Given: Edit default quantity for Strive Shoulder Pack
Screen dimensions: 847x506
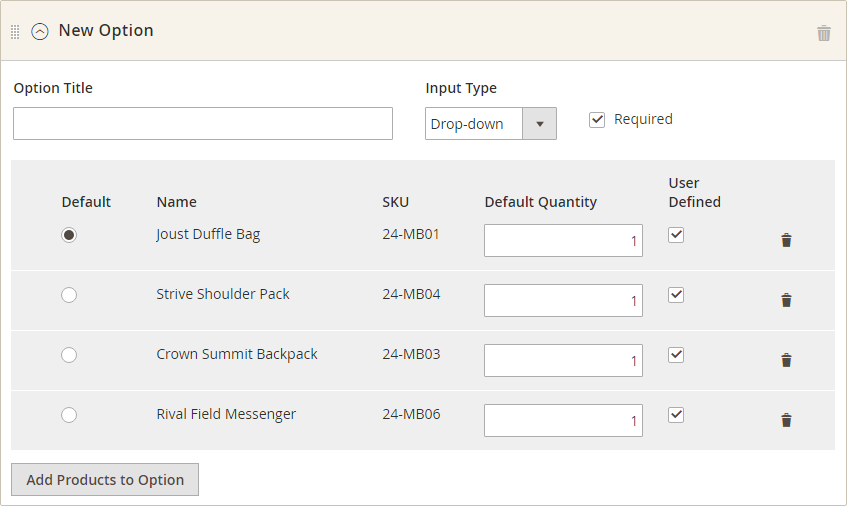Looking at the screenshot, I should point(563,300).
